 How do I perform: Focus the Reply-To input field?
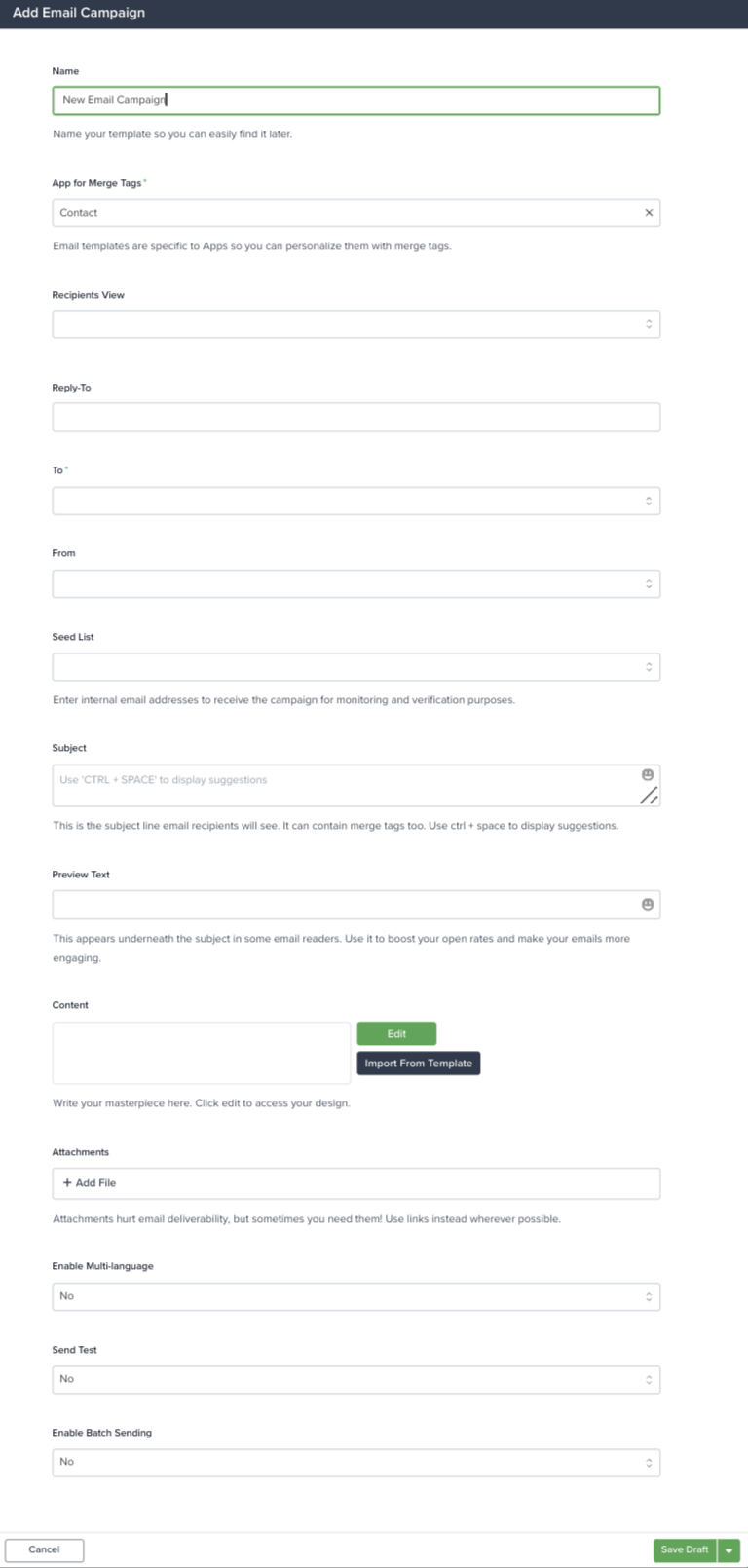click(356, 418)
